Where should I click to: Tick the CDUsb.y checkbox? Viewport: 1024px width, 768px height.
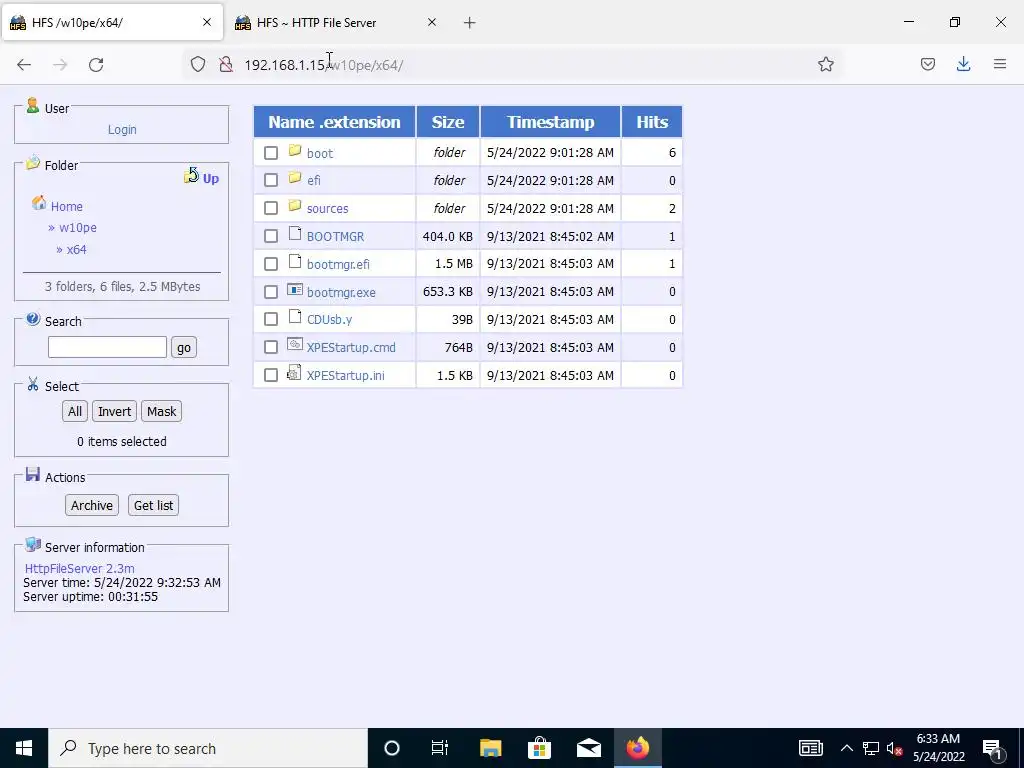(x=271, y=319)
